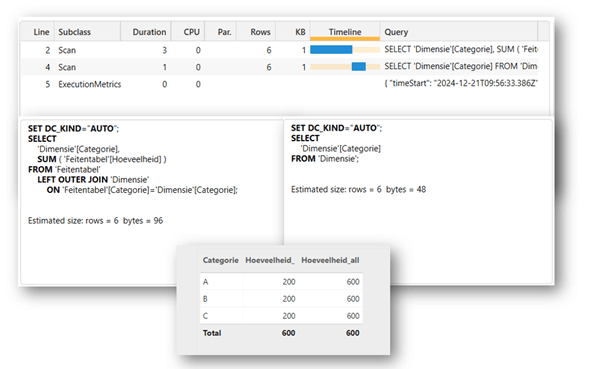Click the Hoeveelheid_all column header

[330, 260]
